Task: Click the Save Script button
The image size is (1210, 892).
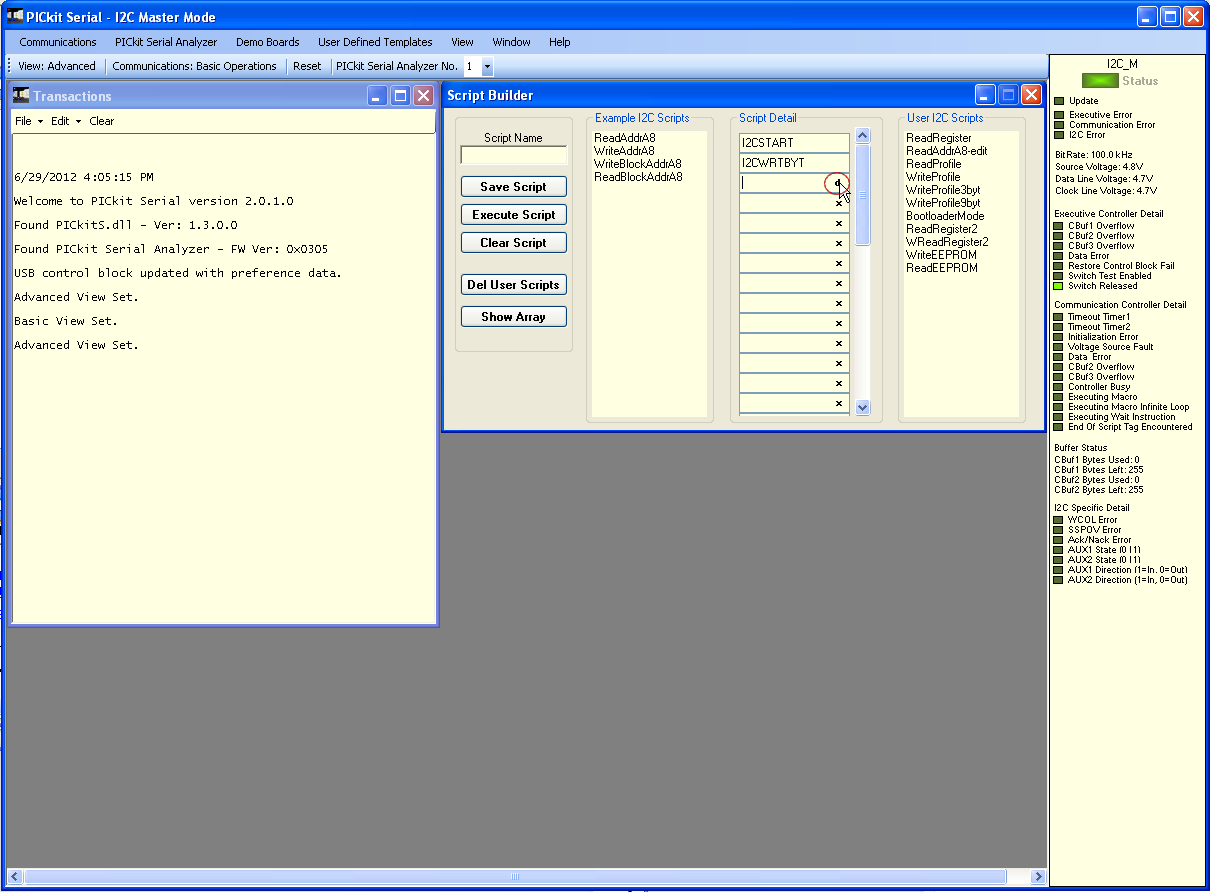Action: click(x=514, y=187)
